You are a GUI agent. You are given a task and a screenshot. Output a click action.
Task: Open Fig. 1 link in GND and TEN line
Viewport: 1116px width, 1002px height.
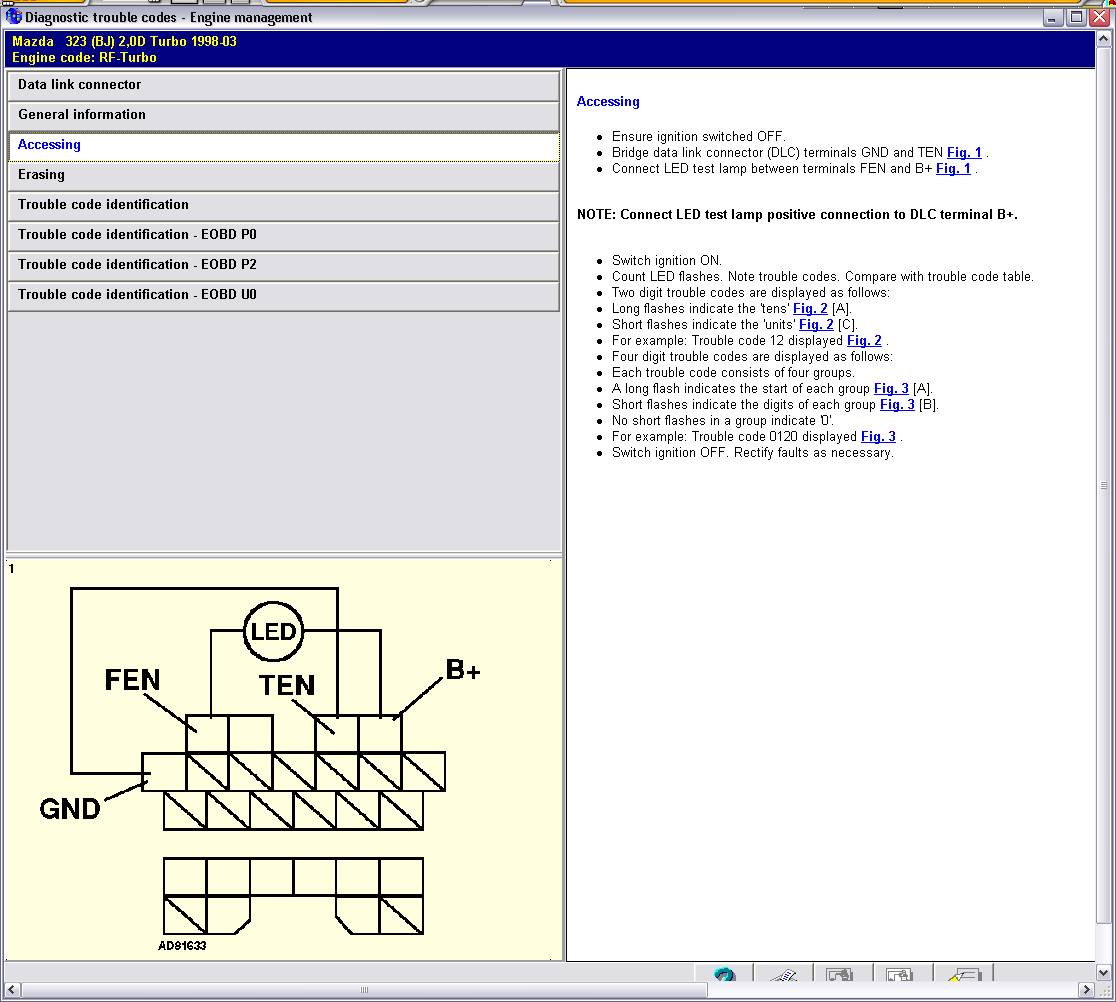pos(964,152)
